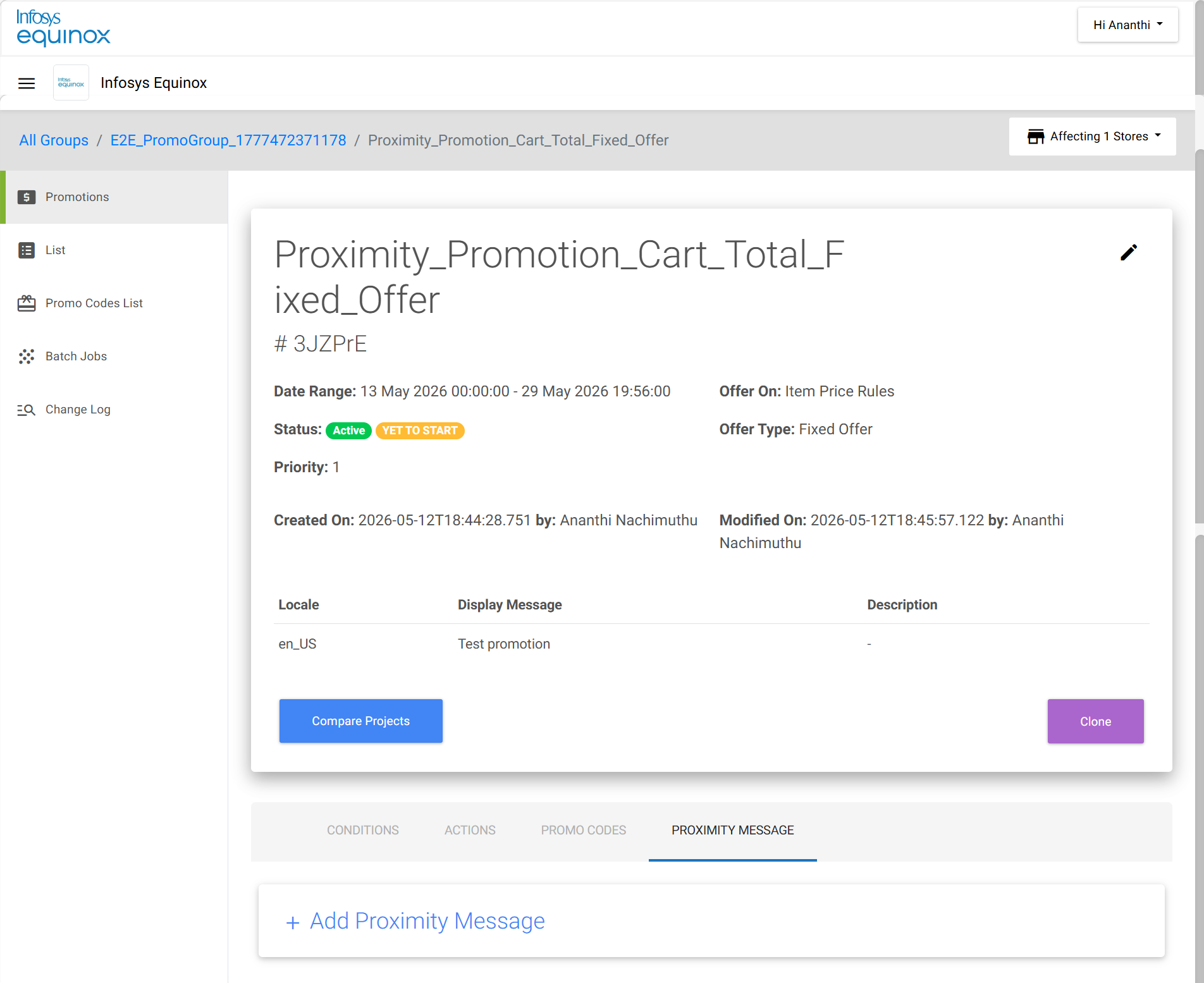Click the store icon beside Affecting 1 Stores
The image size is (1204, 983).
(1036, 137)
